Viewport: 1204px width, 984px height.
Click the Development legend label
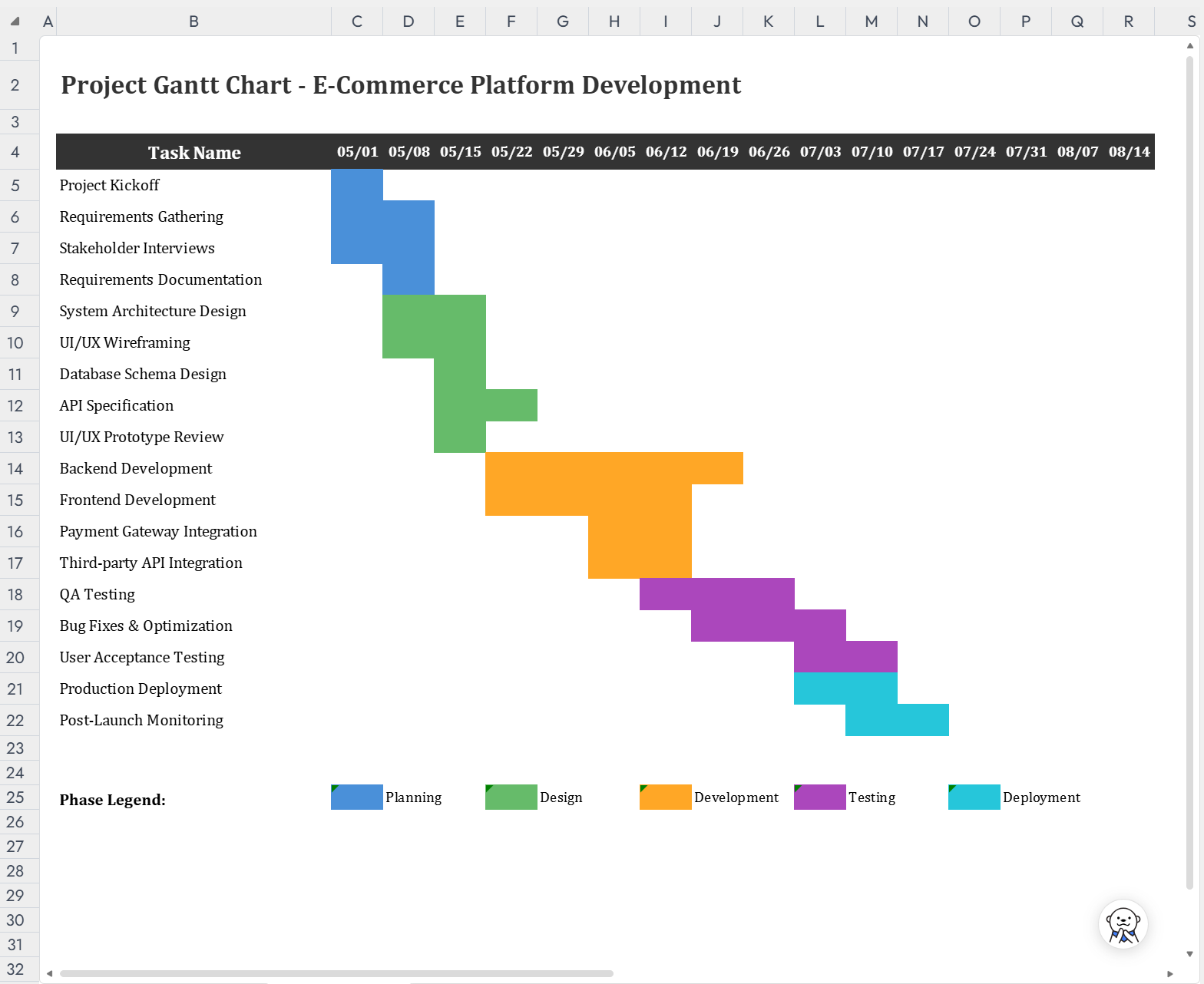click(736, 797)
